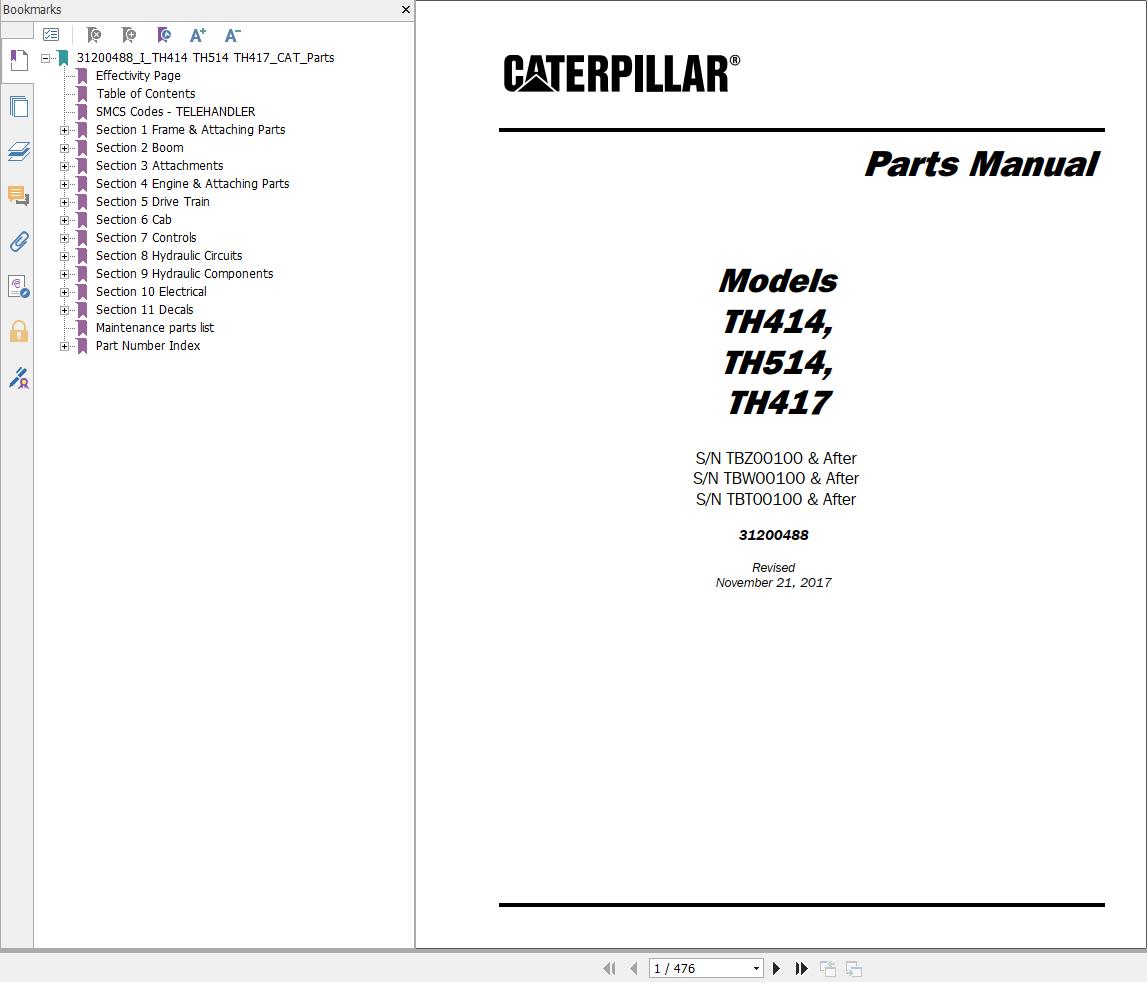Collapse the root parts manual bookmark
The height and width of the screenshot is (982, 1147).
point(47,57)
